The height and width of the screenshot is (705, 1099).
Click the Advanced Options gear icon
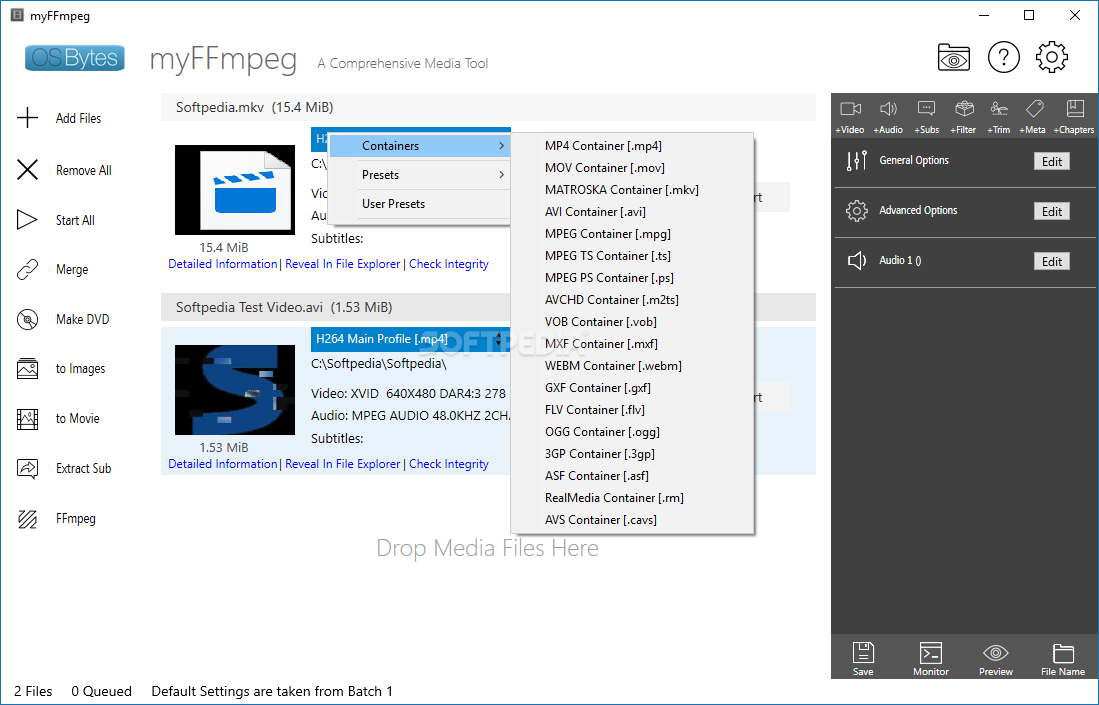[x=856, y=211]
